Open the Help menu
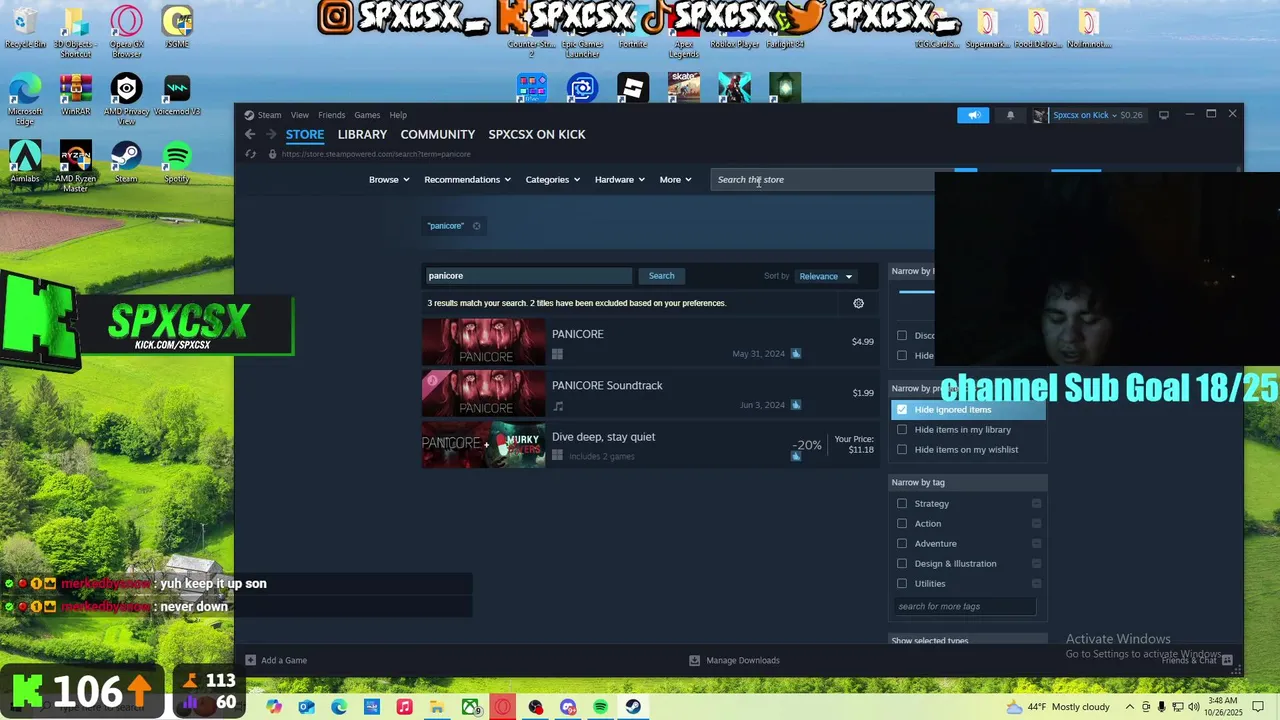 tap(398, 115)
